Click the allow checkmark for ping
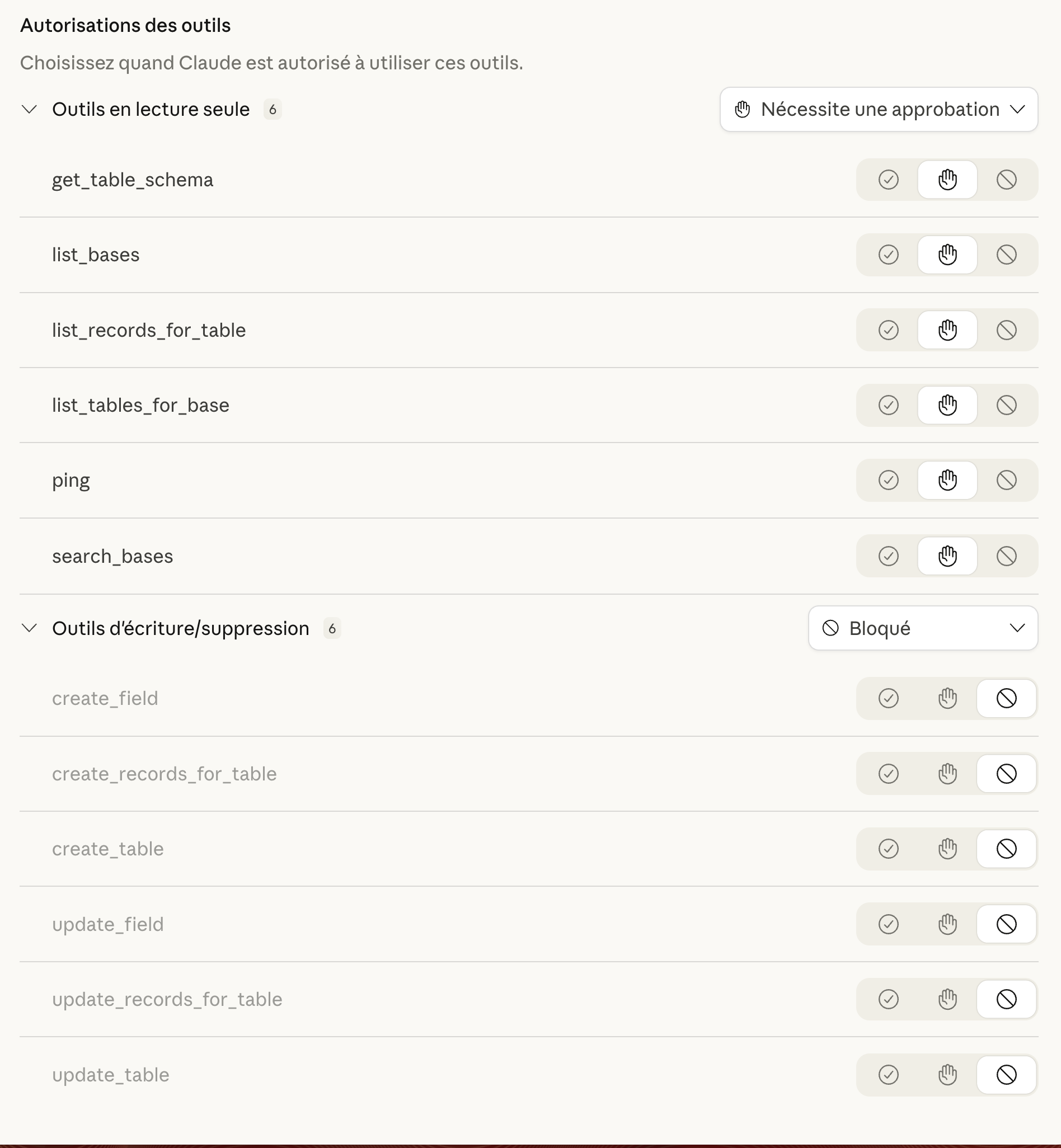This screenshot has width=1061, height=1148. (888, 481)
